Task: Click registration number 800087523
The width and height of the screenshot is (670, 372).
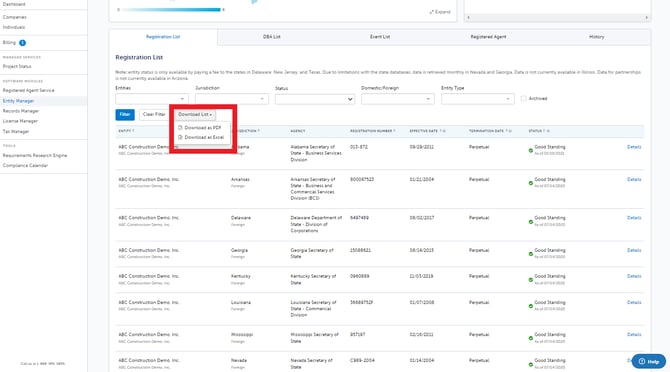Action: 362,179
